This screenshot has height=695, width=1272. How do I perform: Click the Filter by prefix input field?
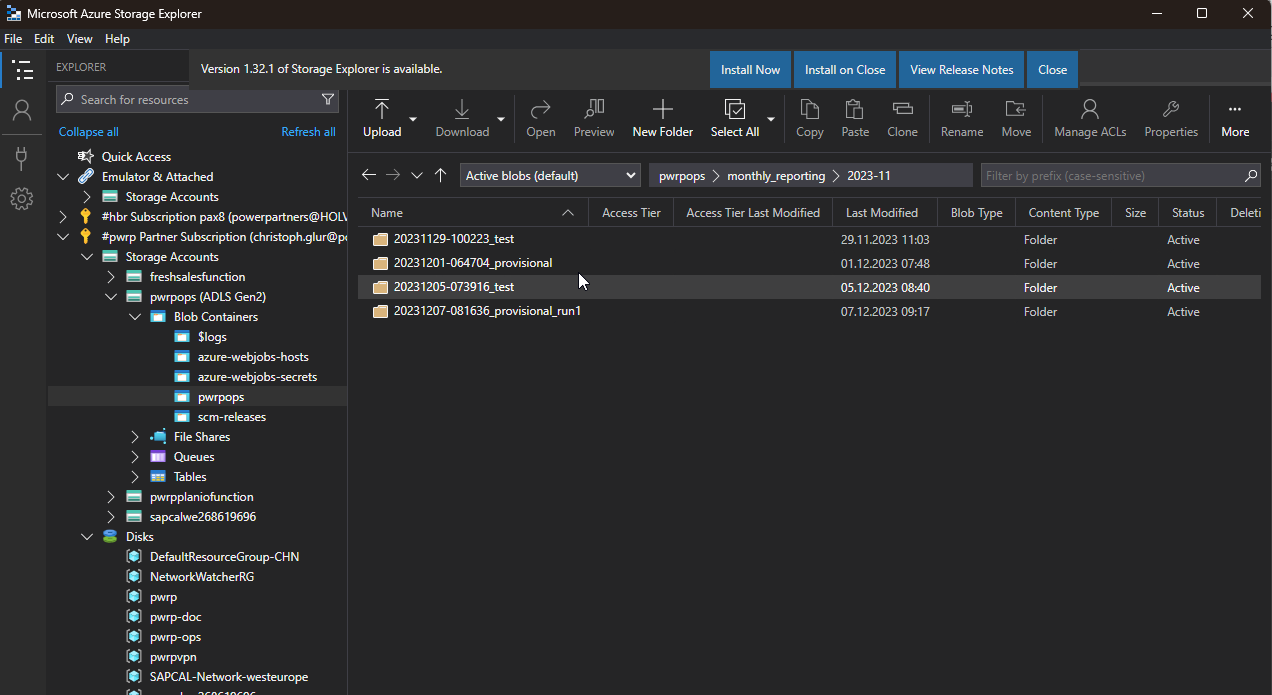pyautogui.click(x=1120, y=175)
